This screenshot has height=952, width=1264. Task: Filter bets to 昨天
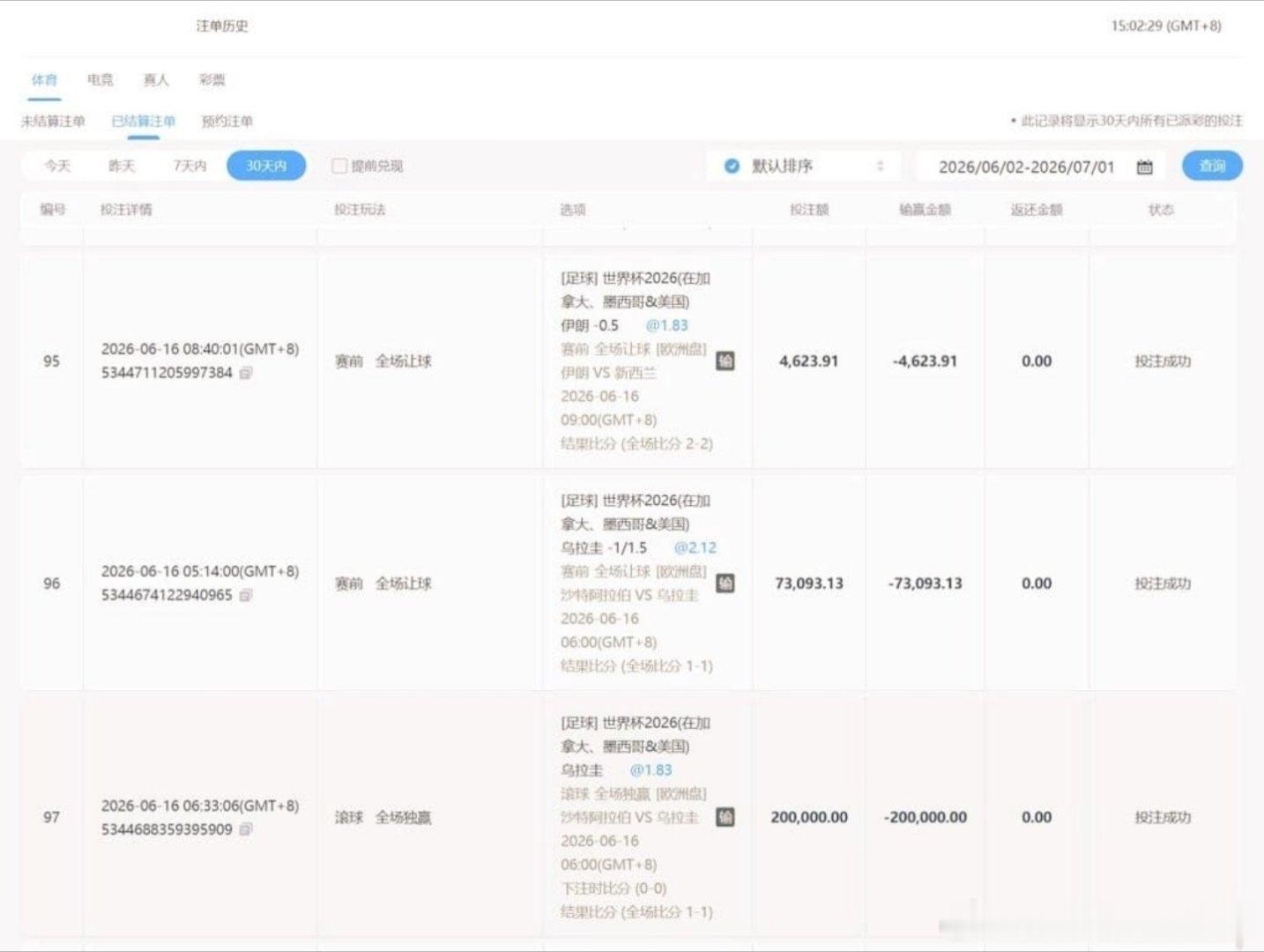(x=122, y=166)
